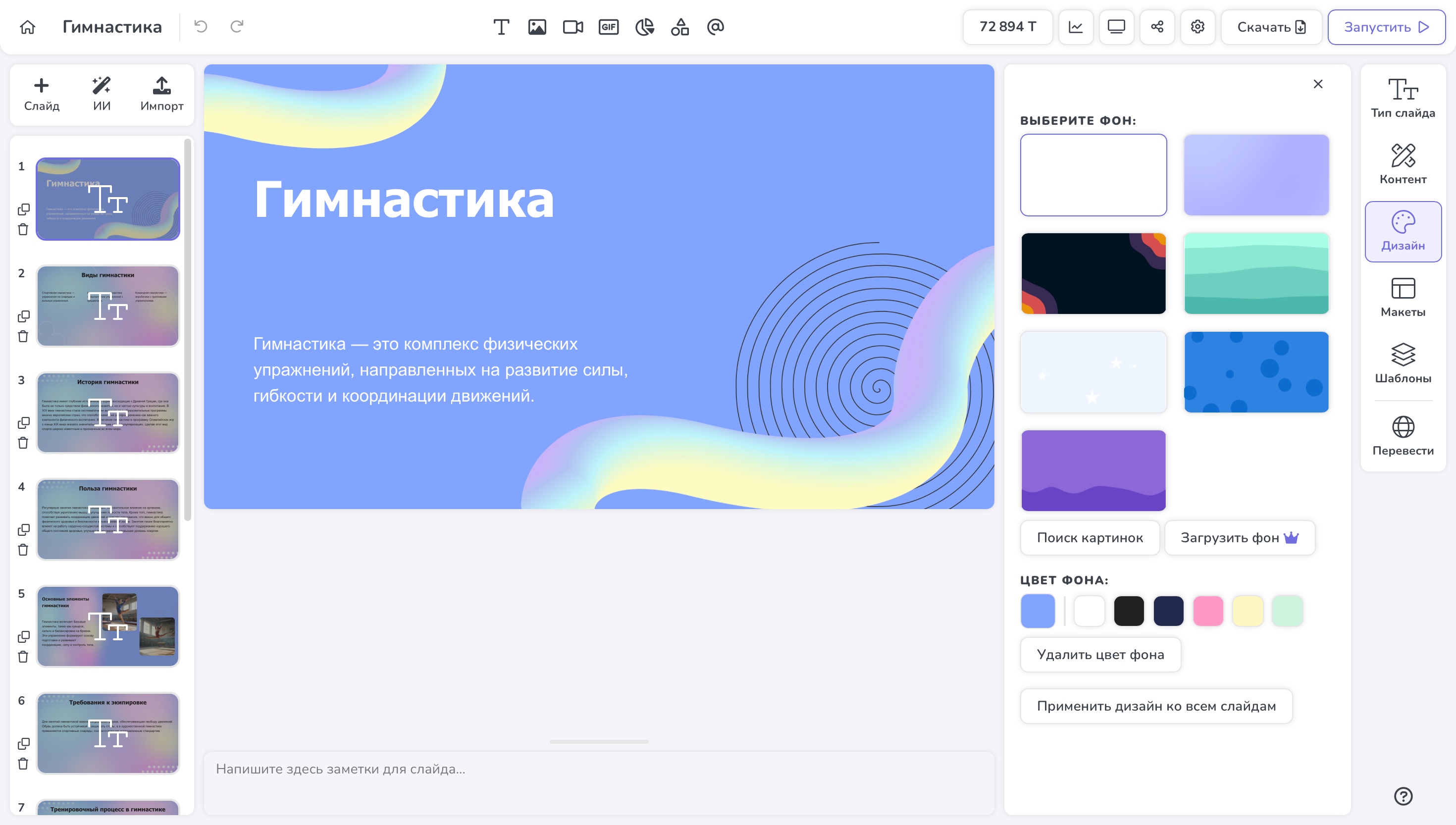Viewport: 1456px width, 825px height.
Task: Delete slide 2
Action: tap(23, 336)
